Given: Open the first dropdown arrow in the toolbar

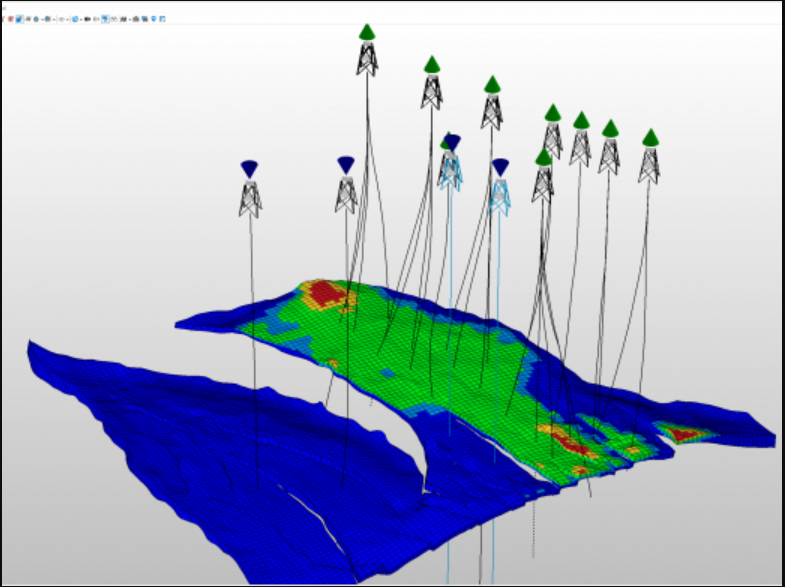Looking at the screenshot, I should tap(42, 19).
